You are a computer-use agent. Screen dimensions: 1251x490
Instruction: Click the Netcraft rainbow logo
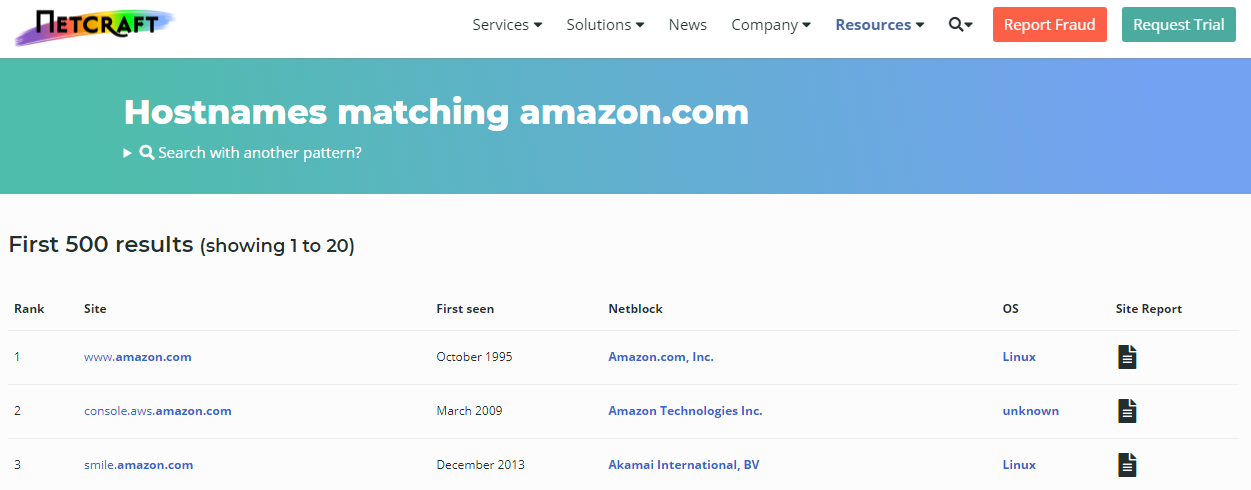pos(95,26)
